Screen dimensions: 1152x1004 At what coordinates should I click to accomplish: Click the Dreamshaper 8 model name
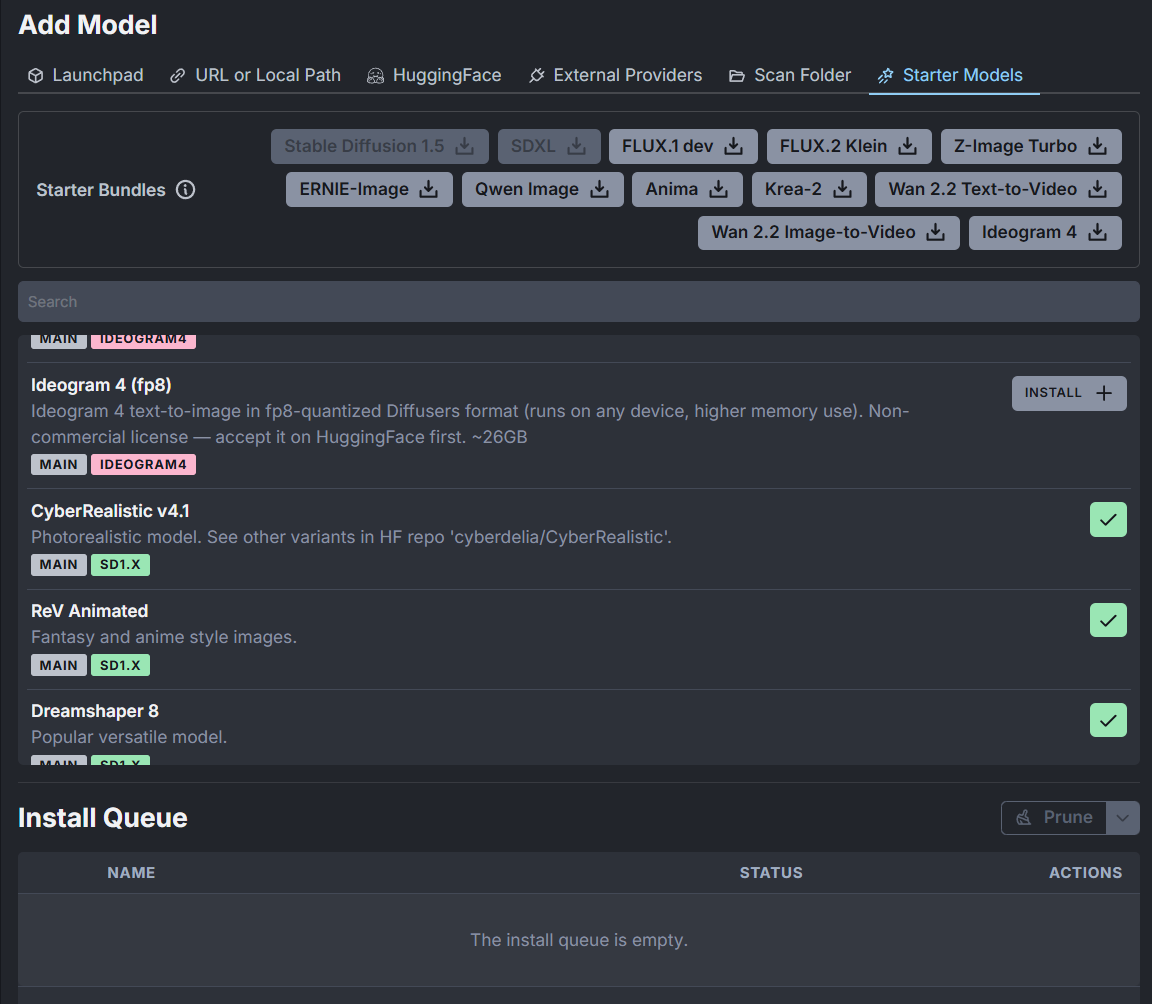(x=95, y=711)
